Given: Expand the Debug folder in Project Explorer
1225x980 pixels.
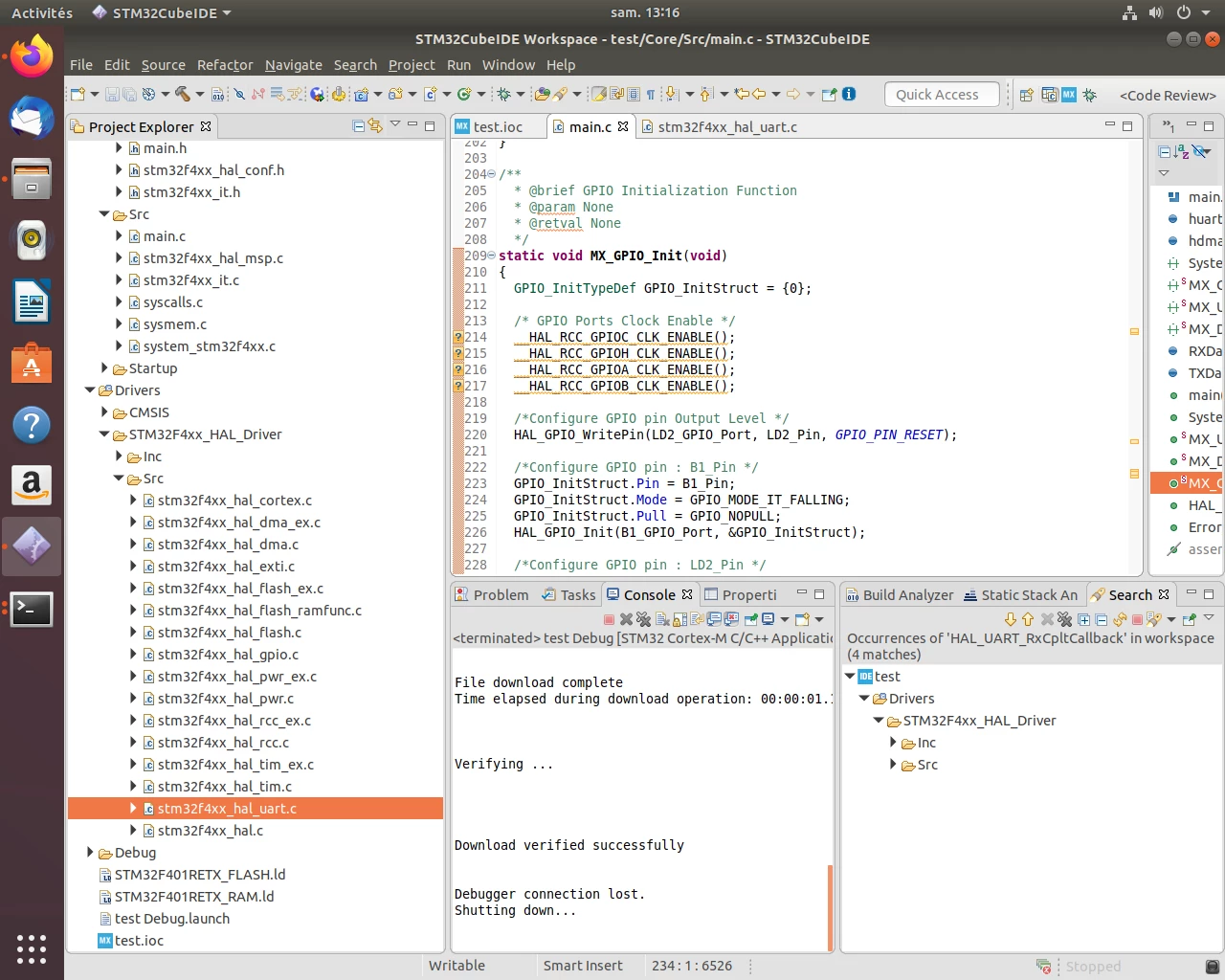Looking at the screenshot, I should 90,852.
